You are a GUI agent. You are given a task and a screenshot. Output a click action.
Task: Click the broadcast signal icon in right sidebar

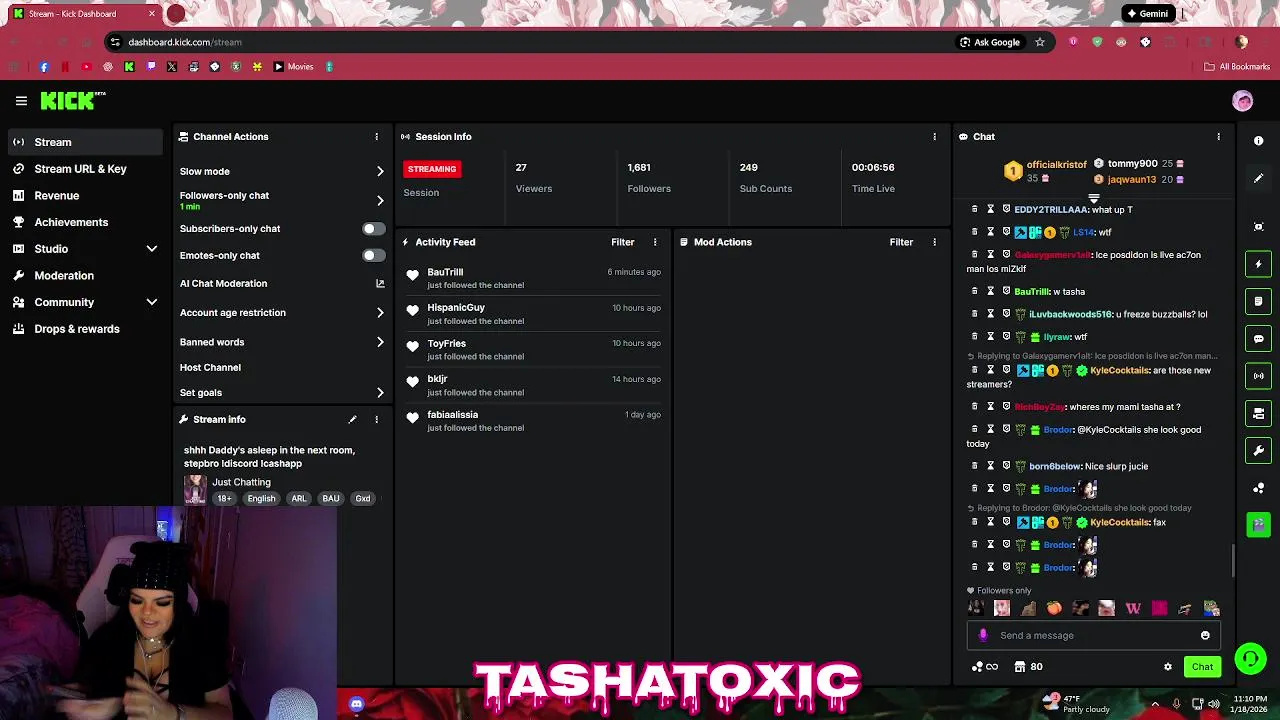(x=1258, y=376)
